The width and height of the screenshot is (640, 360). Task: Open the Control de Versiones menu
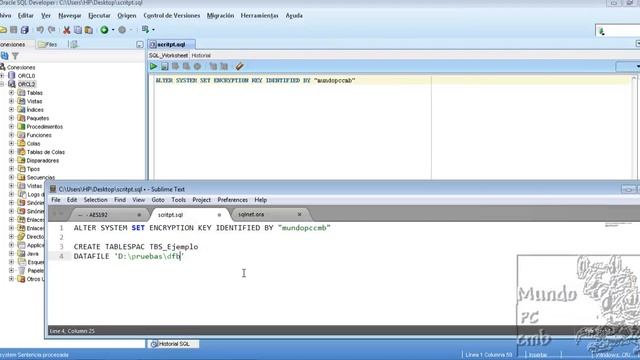[171, 16]
